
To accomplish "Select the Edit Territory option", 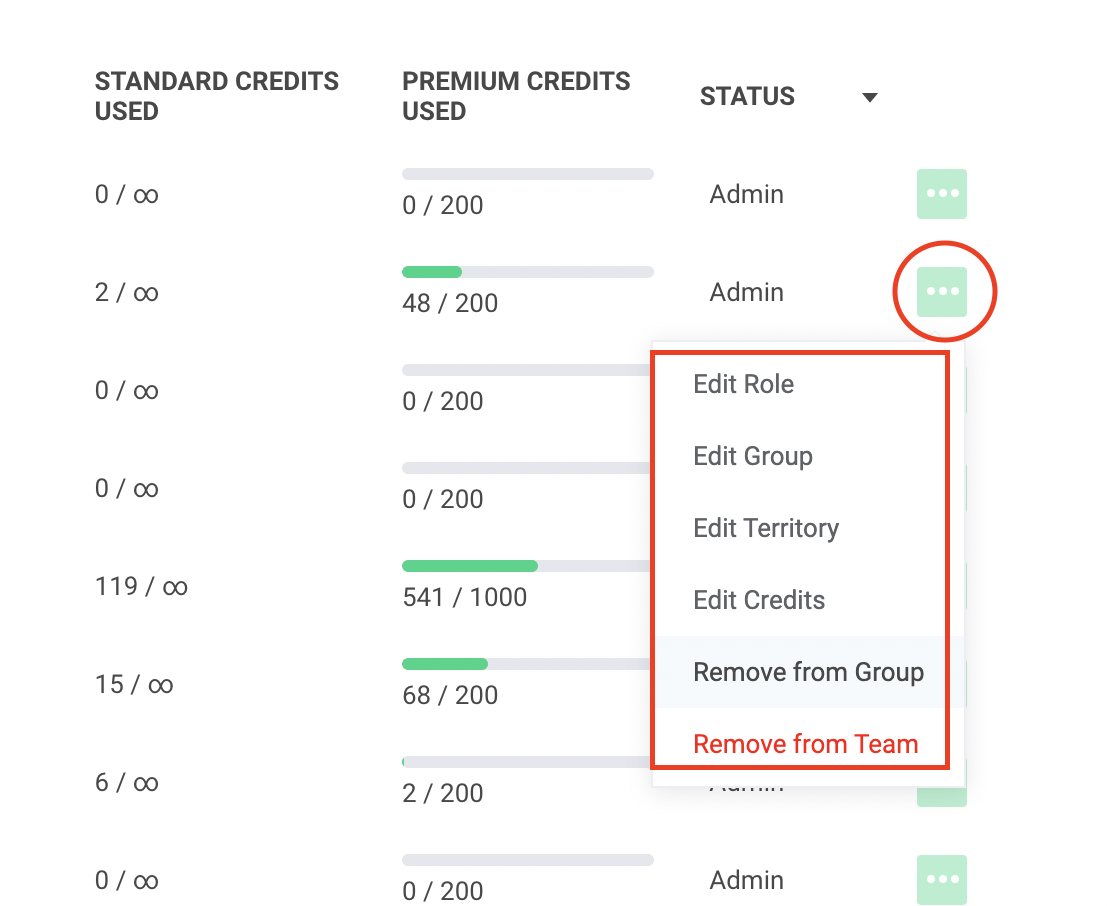I will pyautogui.click(x=765, y=528).
